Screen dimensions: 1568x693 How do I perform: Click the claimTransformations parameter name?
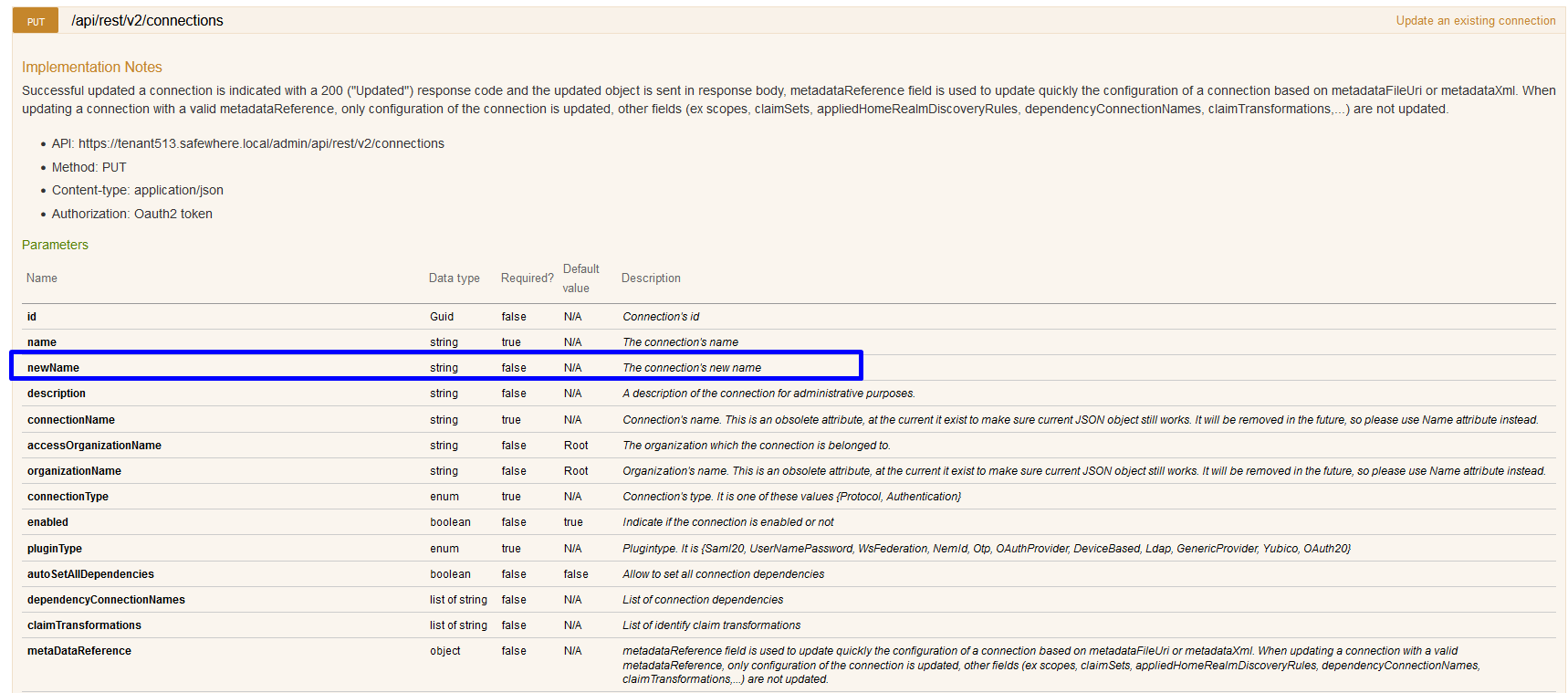point(84,625)
